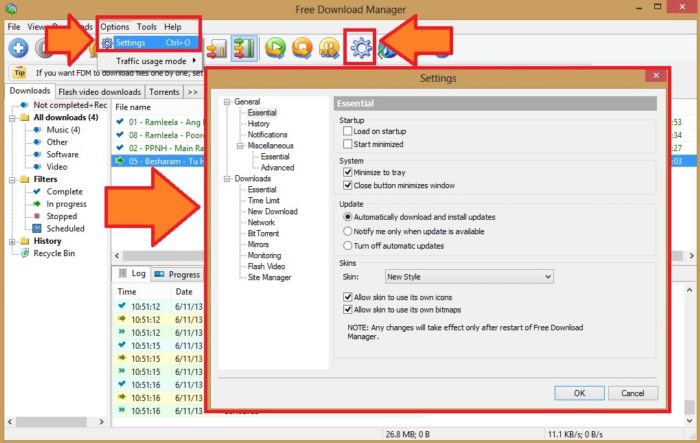Select the In progress filter
The height and width of the screenshot is (443, 700).
(x=67, y=204)
